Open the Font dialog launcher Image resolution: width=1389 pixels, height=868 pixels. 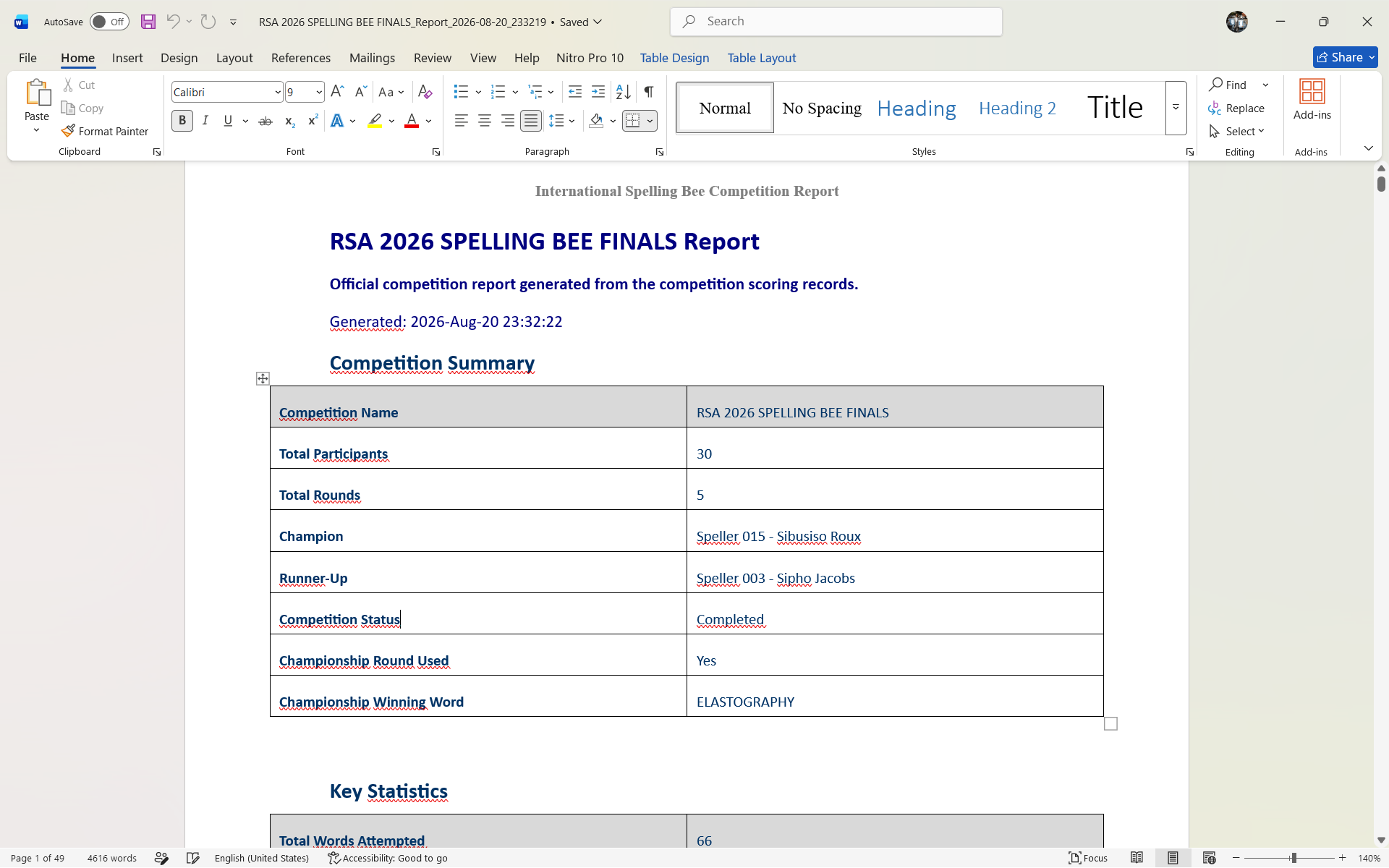click(x=436, y=152)
